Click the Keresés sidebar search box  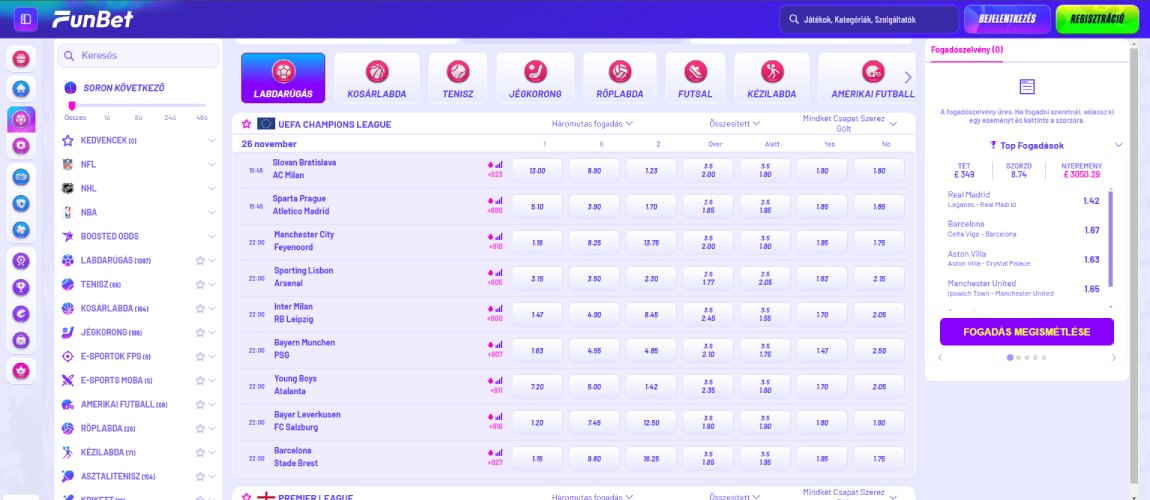139,56
